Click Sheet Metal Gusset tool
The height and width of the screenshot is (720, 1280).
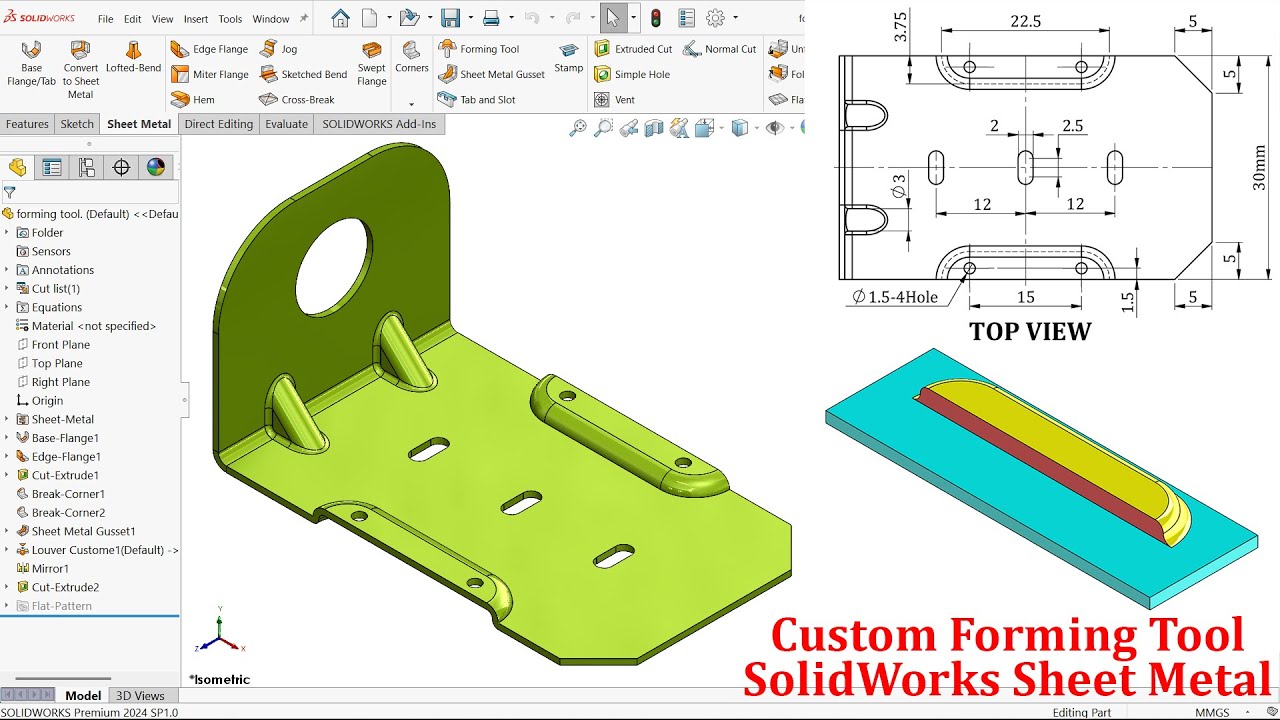click(x=491, y=74)
